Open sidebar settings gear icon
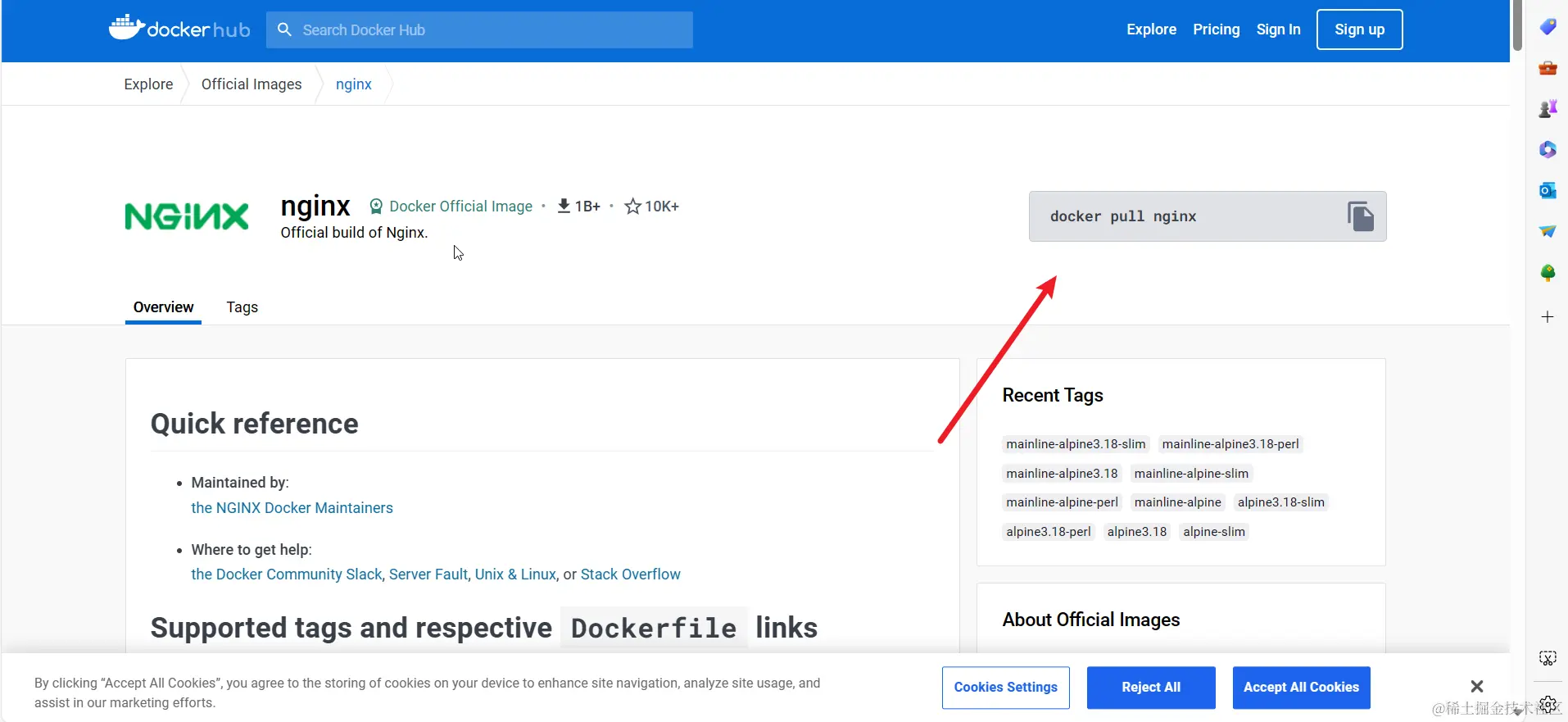 pyautogui.click(x=1548, y=703)
